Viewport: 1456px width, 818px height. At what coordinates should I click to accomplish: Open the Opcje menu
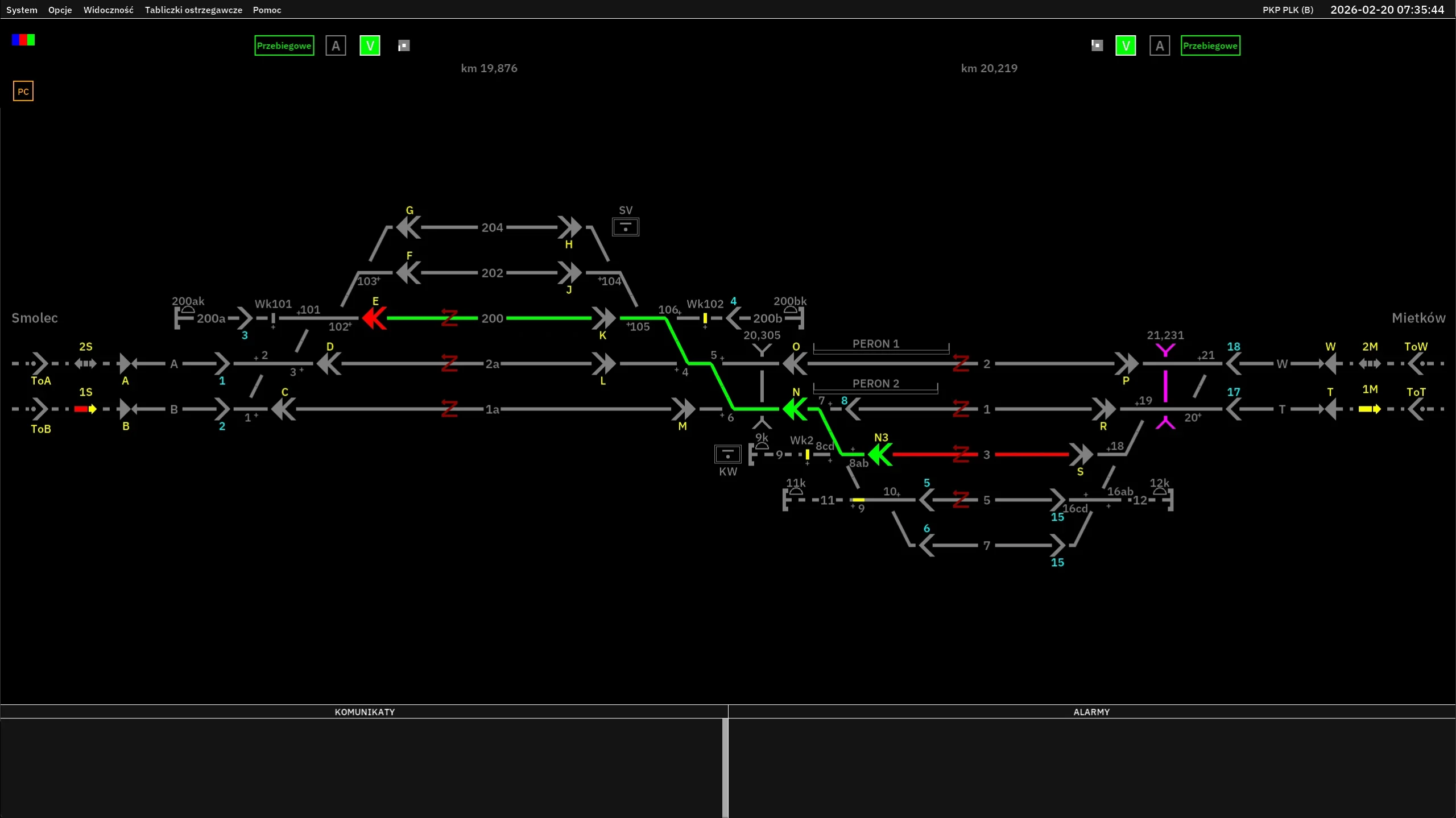[x=60, y=10]
